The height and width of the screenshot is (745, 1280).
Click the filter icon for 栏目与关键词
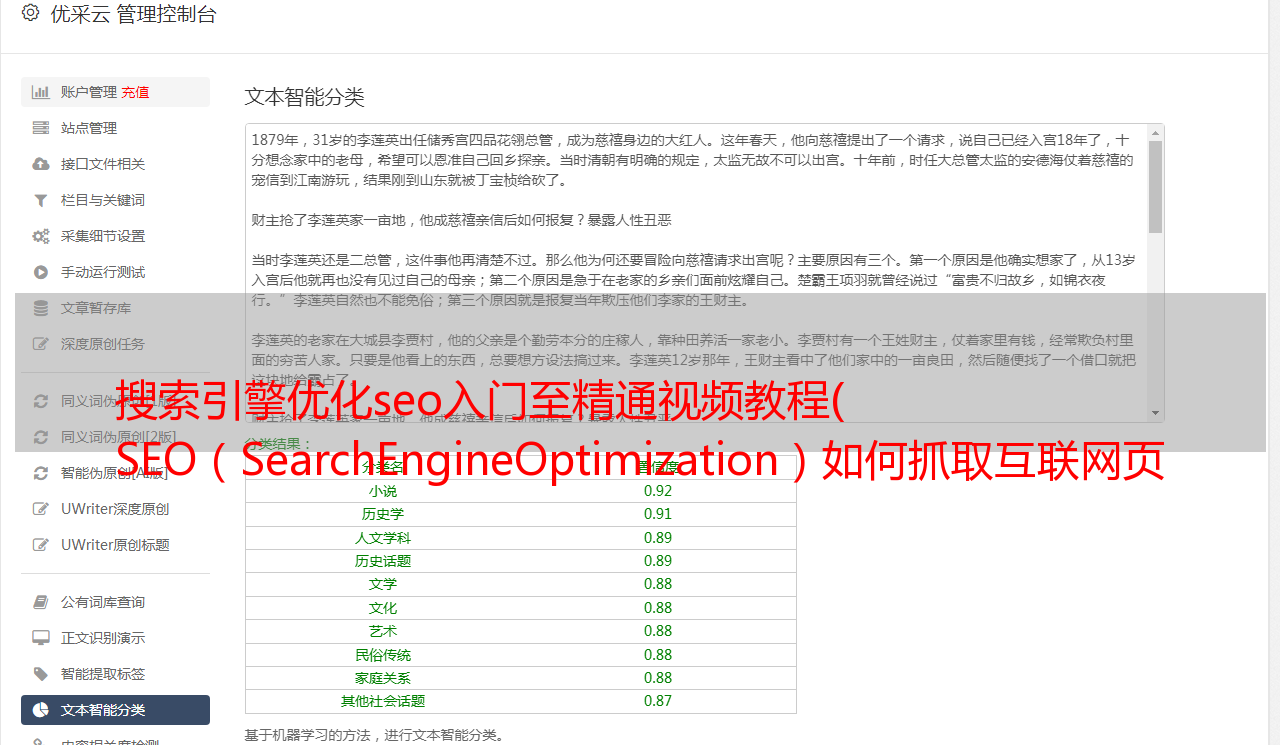40,200
